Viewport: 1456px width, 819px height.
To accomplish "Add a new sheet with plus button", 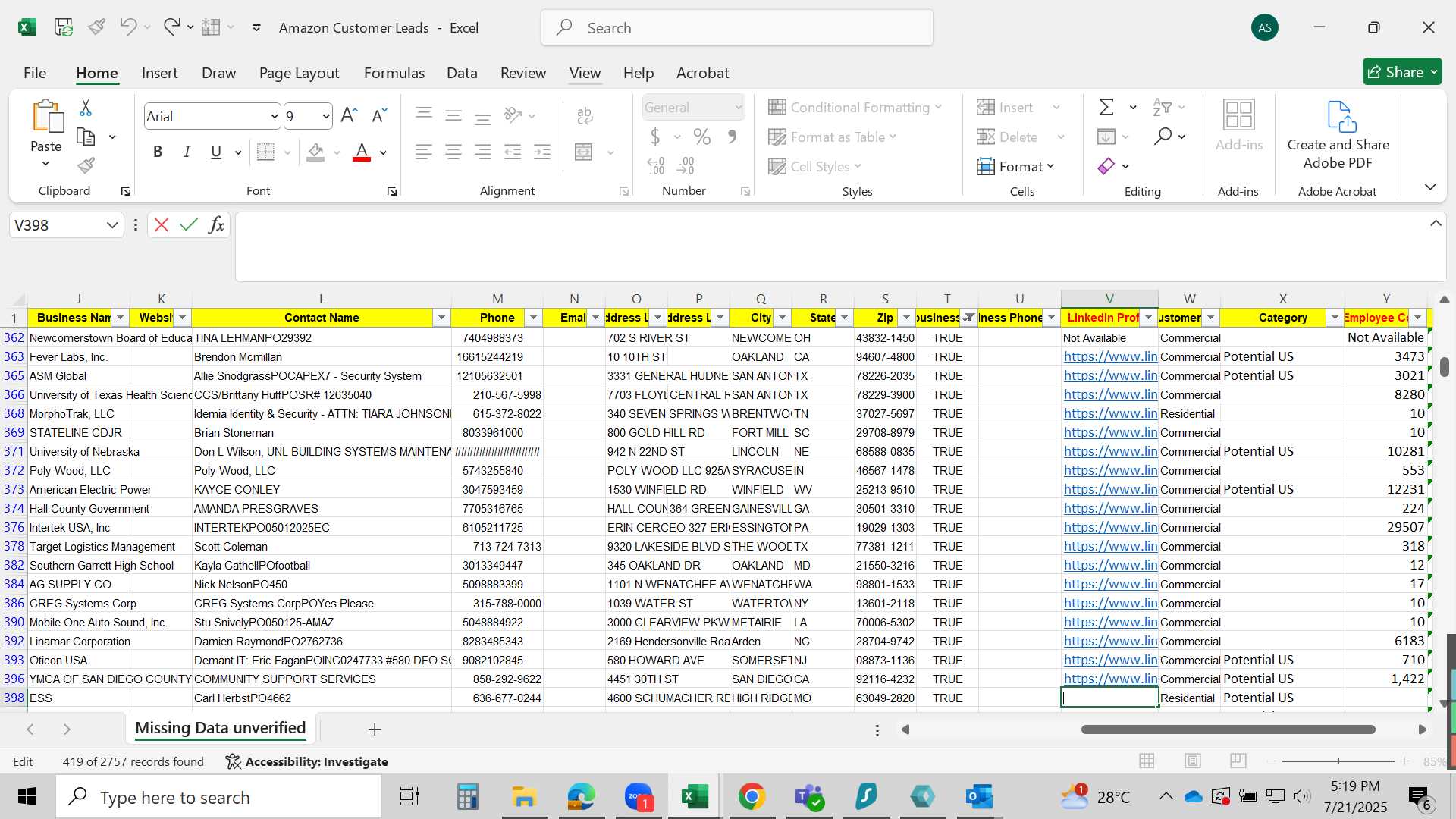I will (375, 729).
